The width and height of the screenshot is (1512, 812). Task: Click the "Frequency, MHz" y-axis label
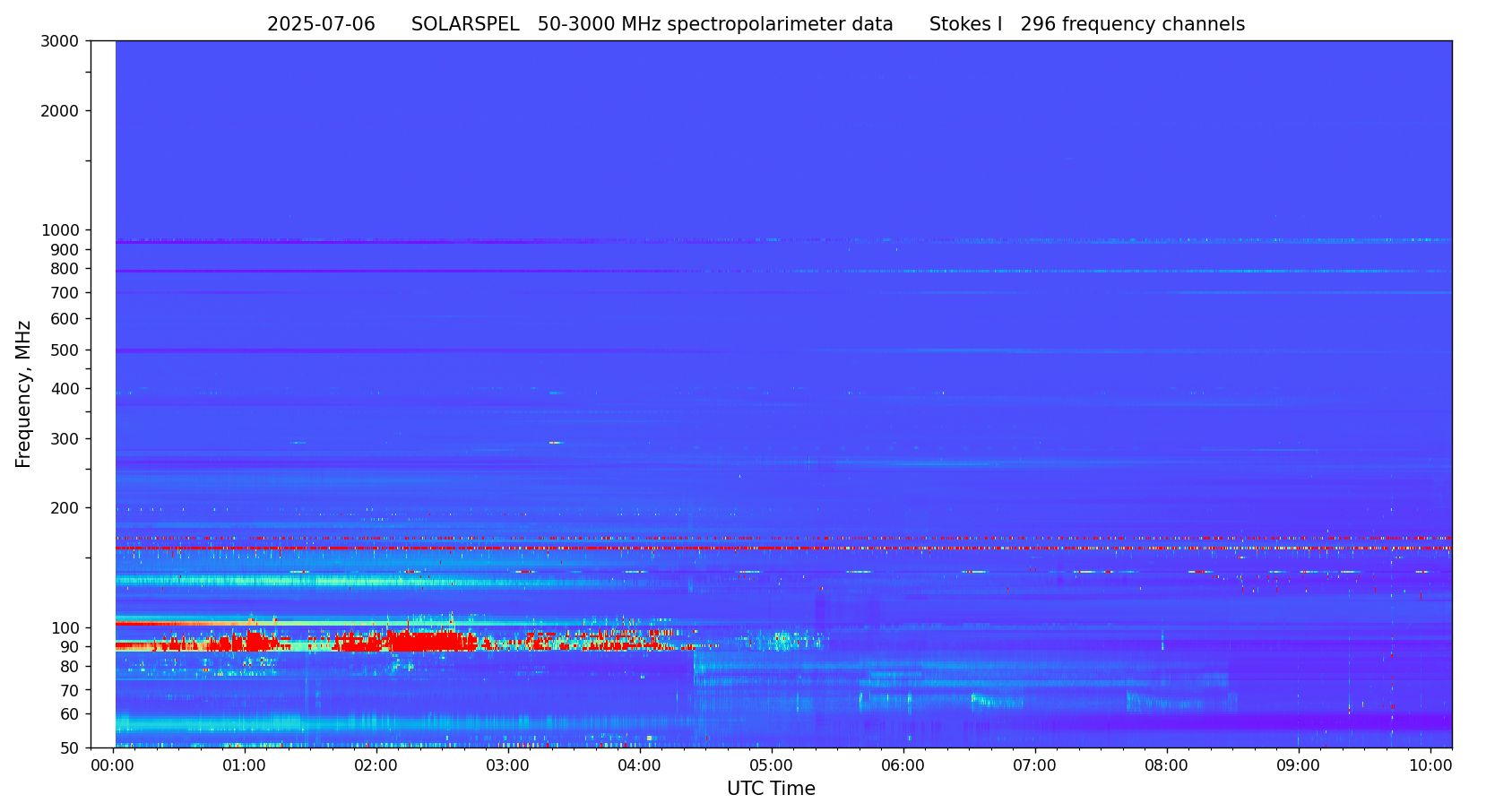pos(24,394)
